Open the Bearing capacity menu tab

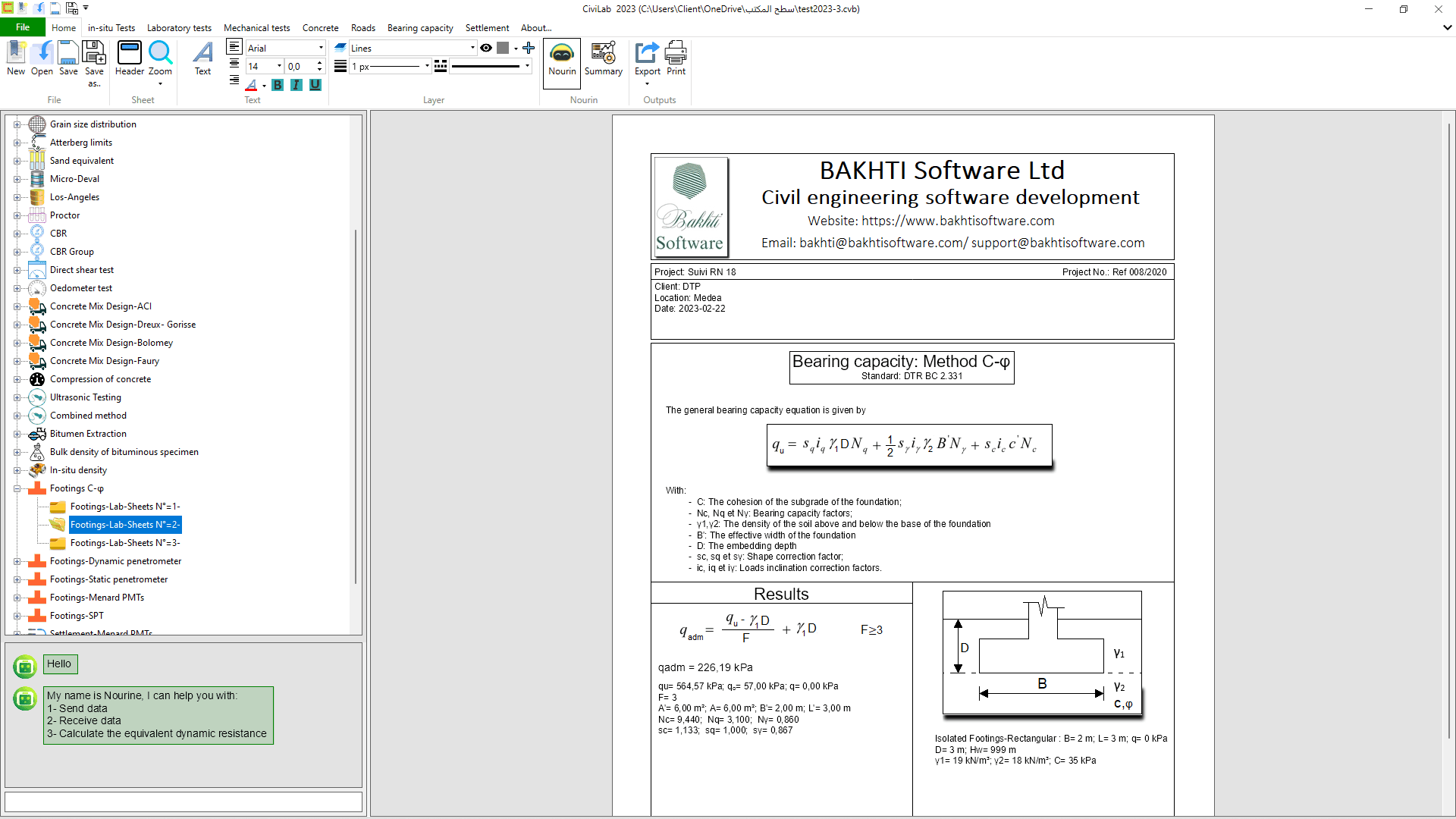420,28
